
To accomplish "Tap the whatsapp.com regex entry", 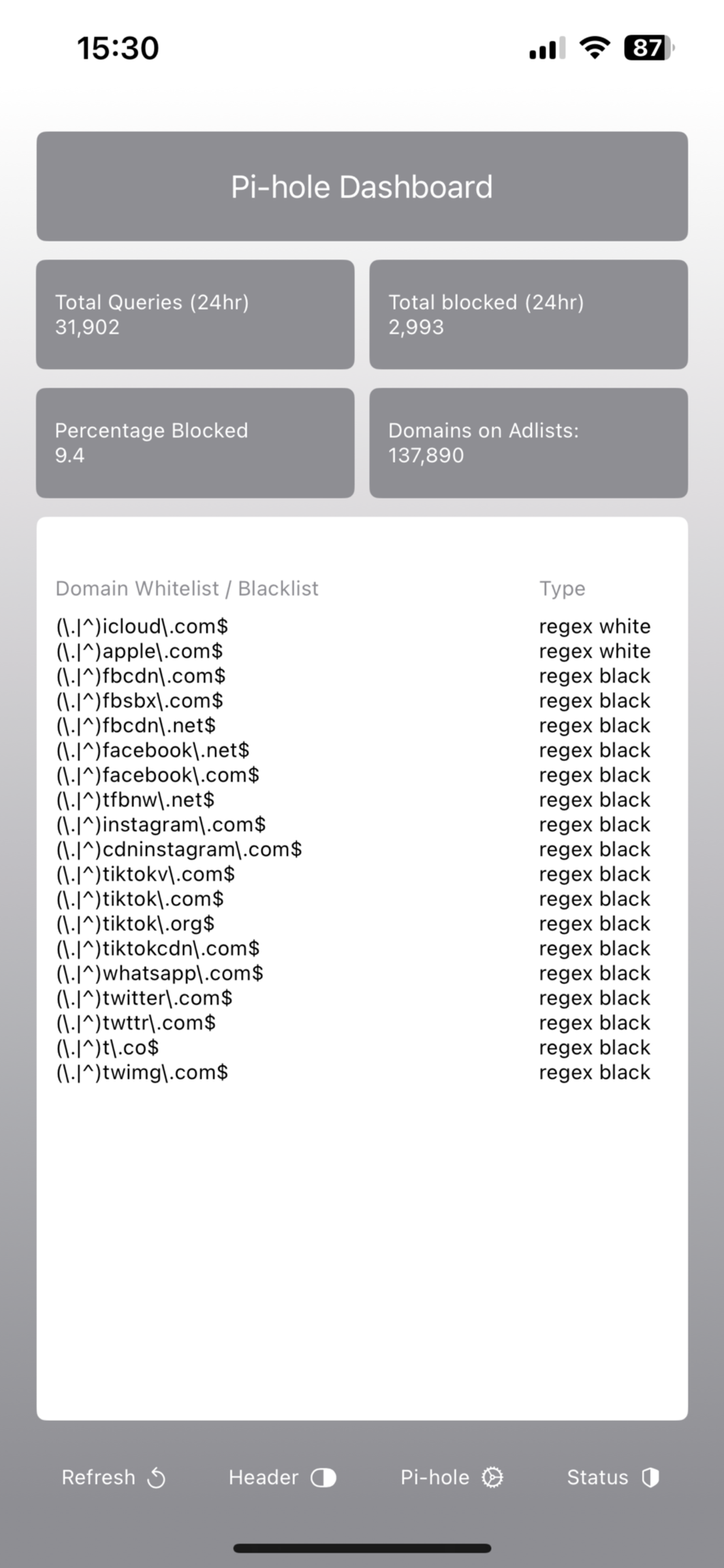I will pyautogui.click(x=160, y=974).
